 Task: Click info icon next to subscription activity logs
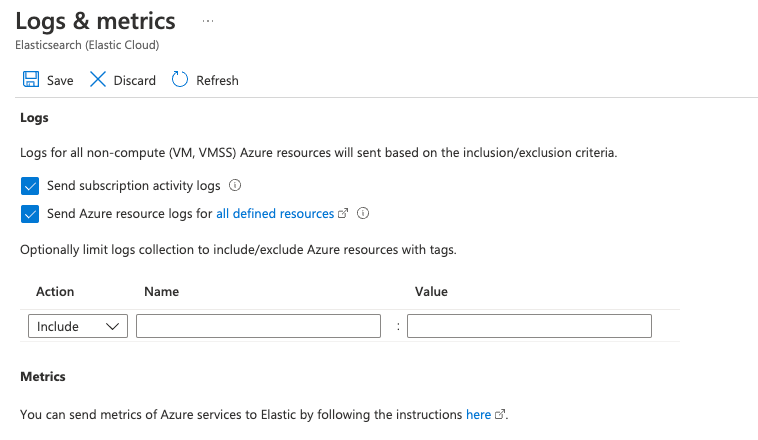235,186
